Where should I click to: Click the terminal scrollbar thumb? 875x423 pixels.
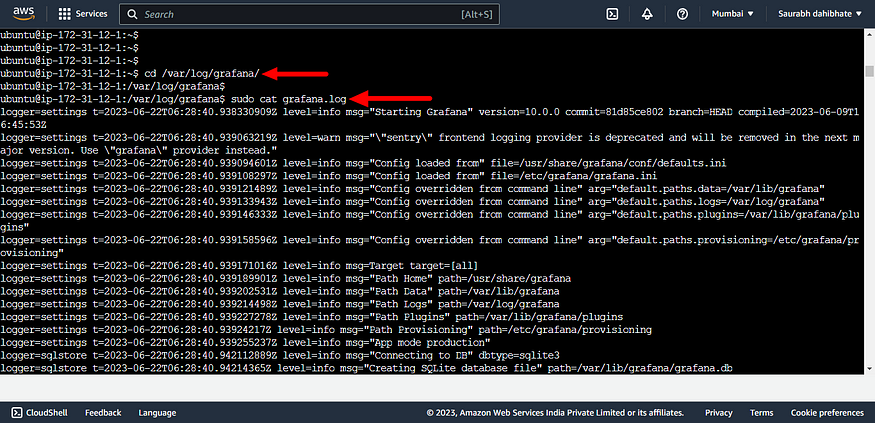[x=869, y=71]
